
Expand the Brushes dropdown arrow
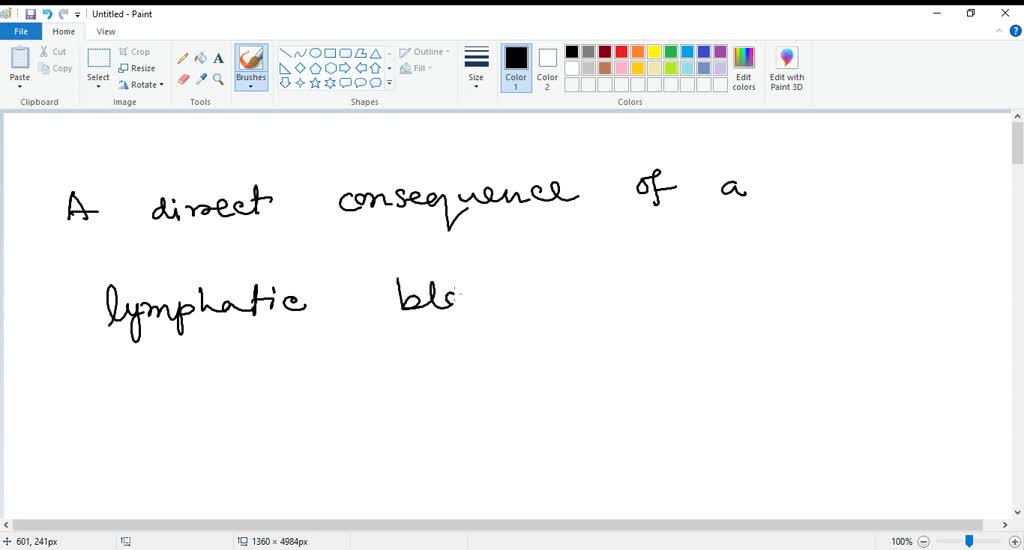251,86
